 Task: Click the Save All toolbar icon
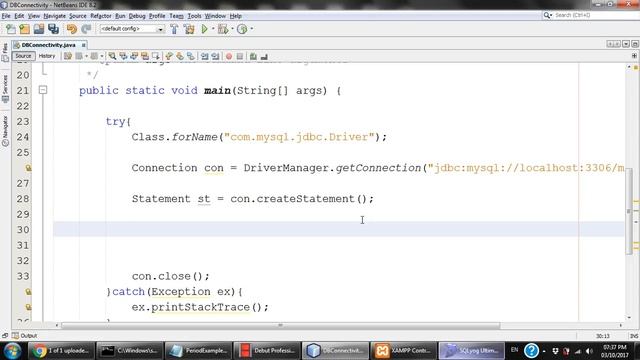(53, 29)
